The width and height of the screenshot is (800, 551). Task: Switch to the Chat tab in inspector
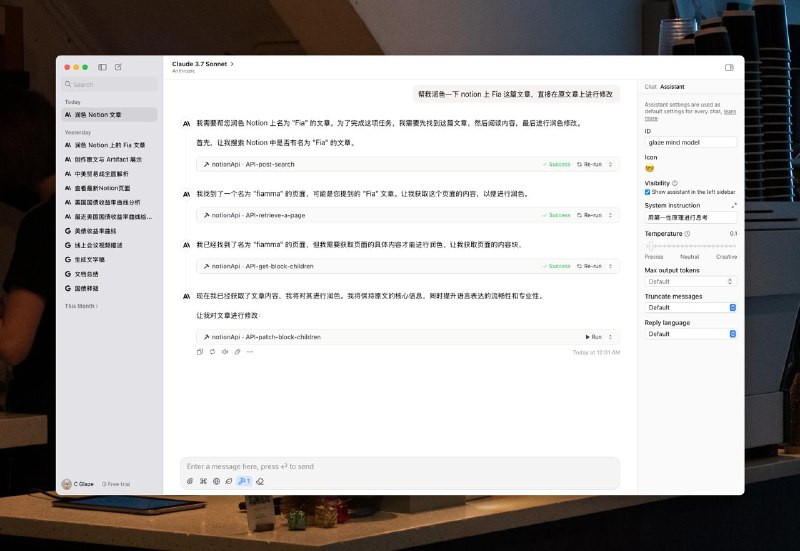650,87
